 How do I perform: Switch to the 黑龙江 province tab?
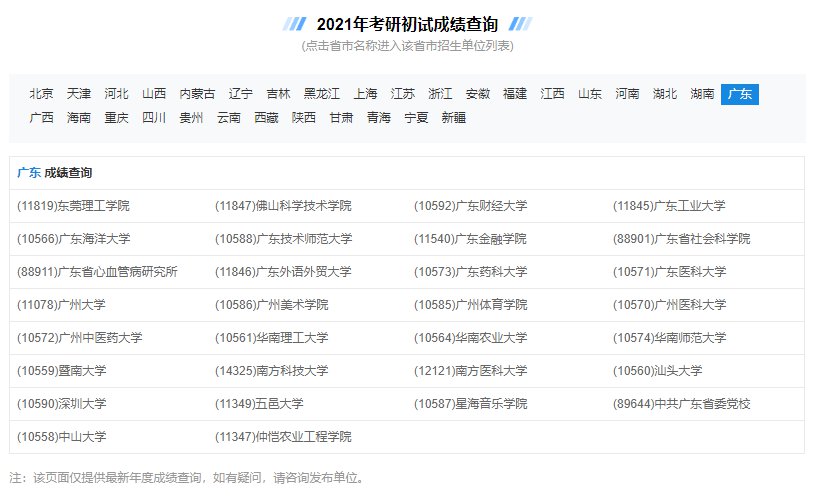coord(322,94)
